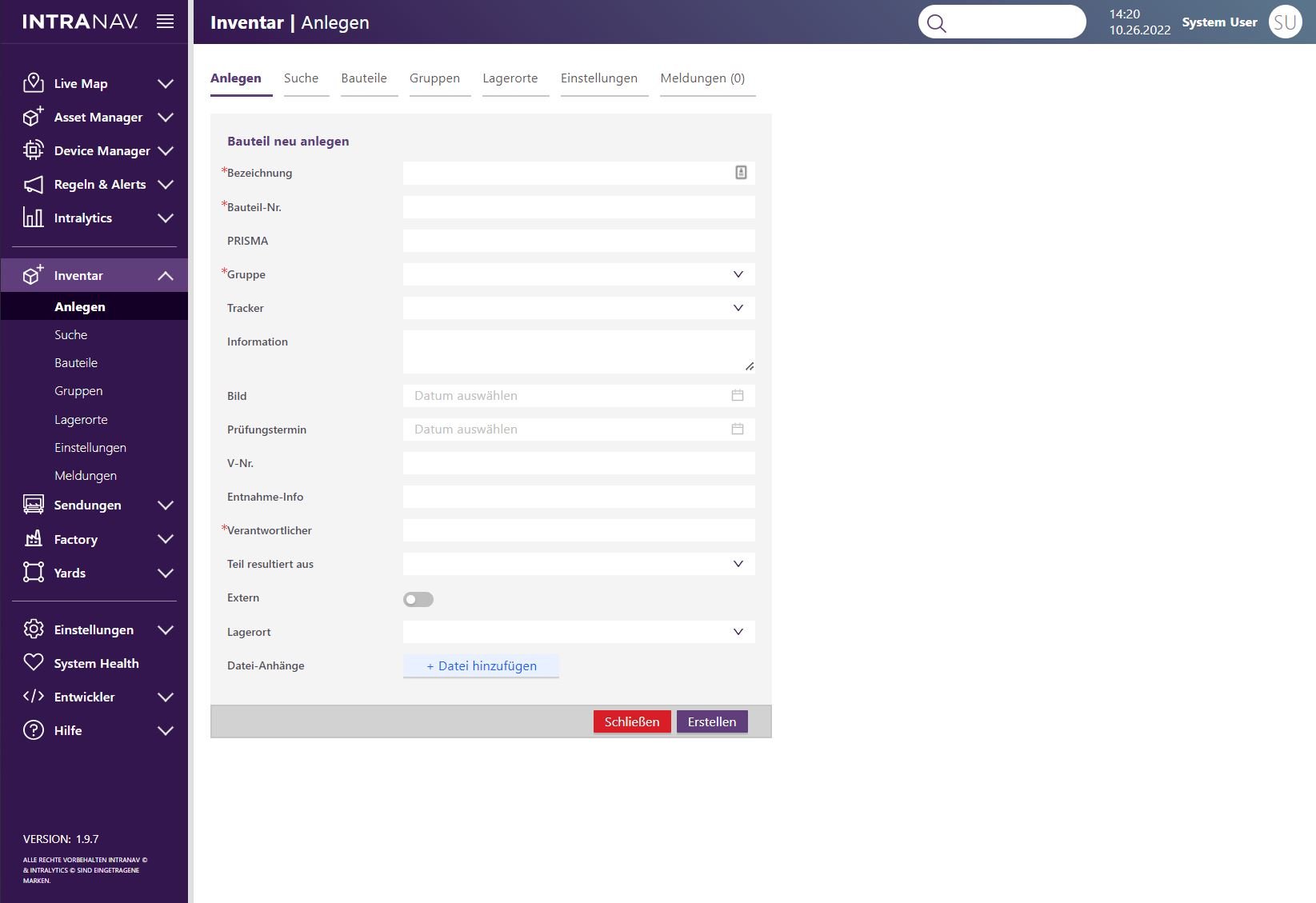Expand the Yards chevron

(x=166, y=573)
